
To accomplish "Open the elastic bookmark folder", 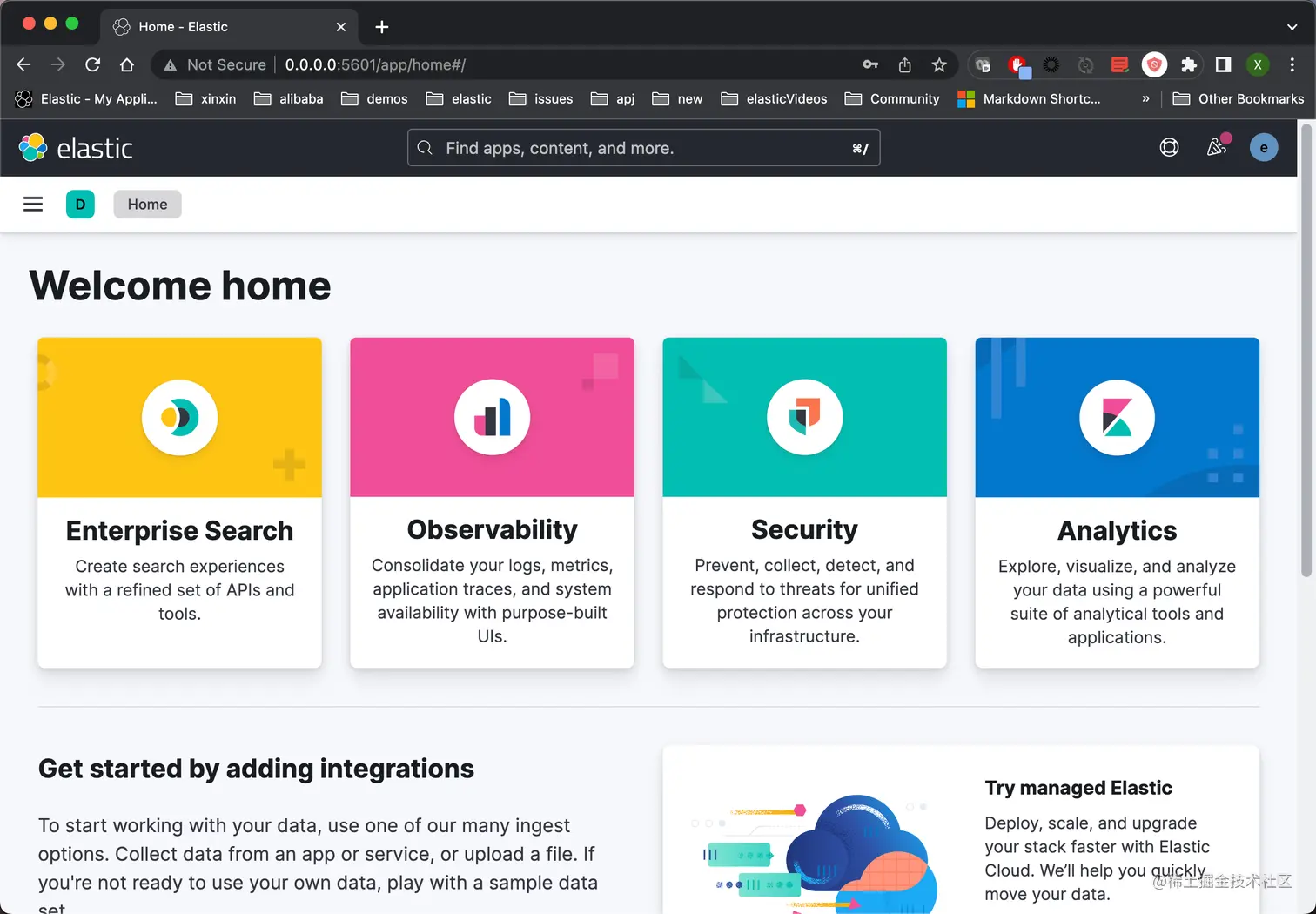I will point(459,99).
